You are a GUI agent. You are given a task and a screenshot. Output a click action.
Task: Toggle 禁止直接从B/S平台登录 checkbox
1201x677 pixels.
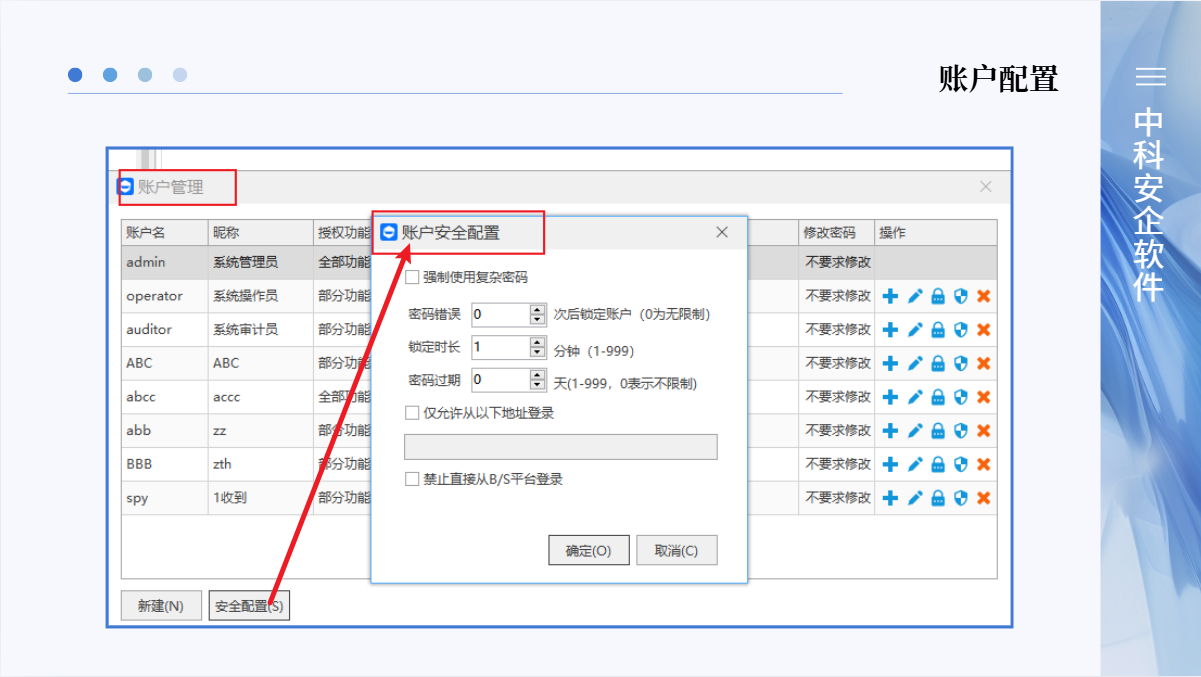click(x=412, y=479)
